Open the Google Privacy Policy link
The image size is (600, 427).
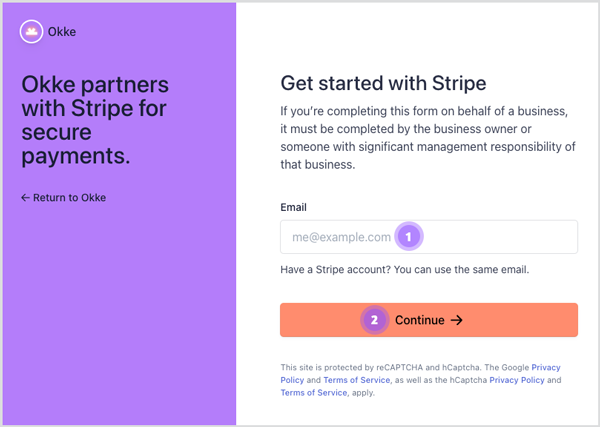coord(421,373)
